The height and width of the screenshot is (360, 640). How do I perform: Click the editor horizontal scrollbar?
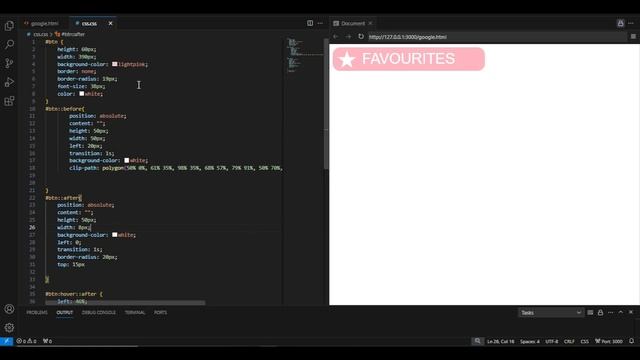click(125, 303)
